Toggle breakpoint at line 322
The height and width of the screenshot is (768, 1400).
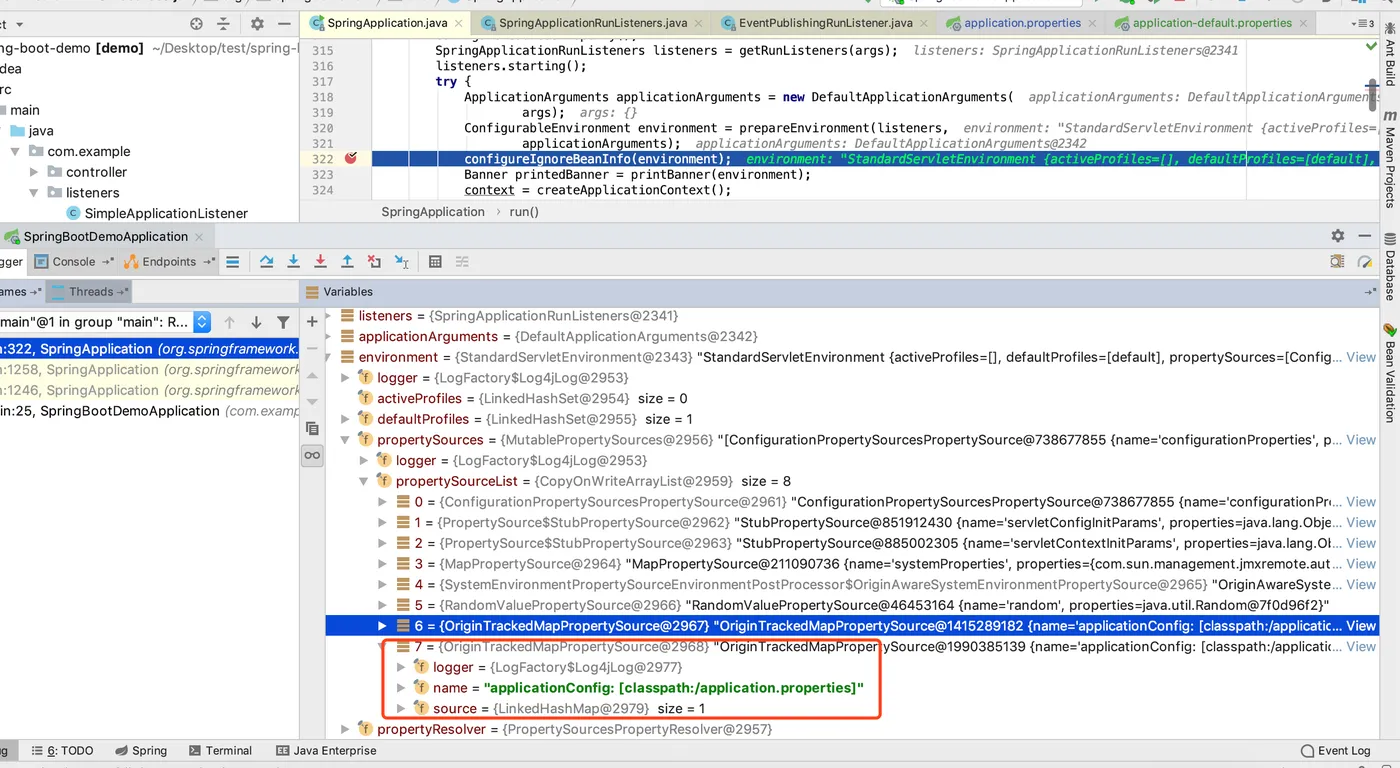click(x=351, y=158)
